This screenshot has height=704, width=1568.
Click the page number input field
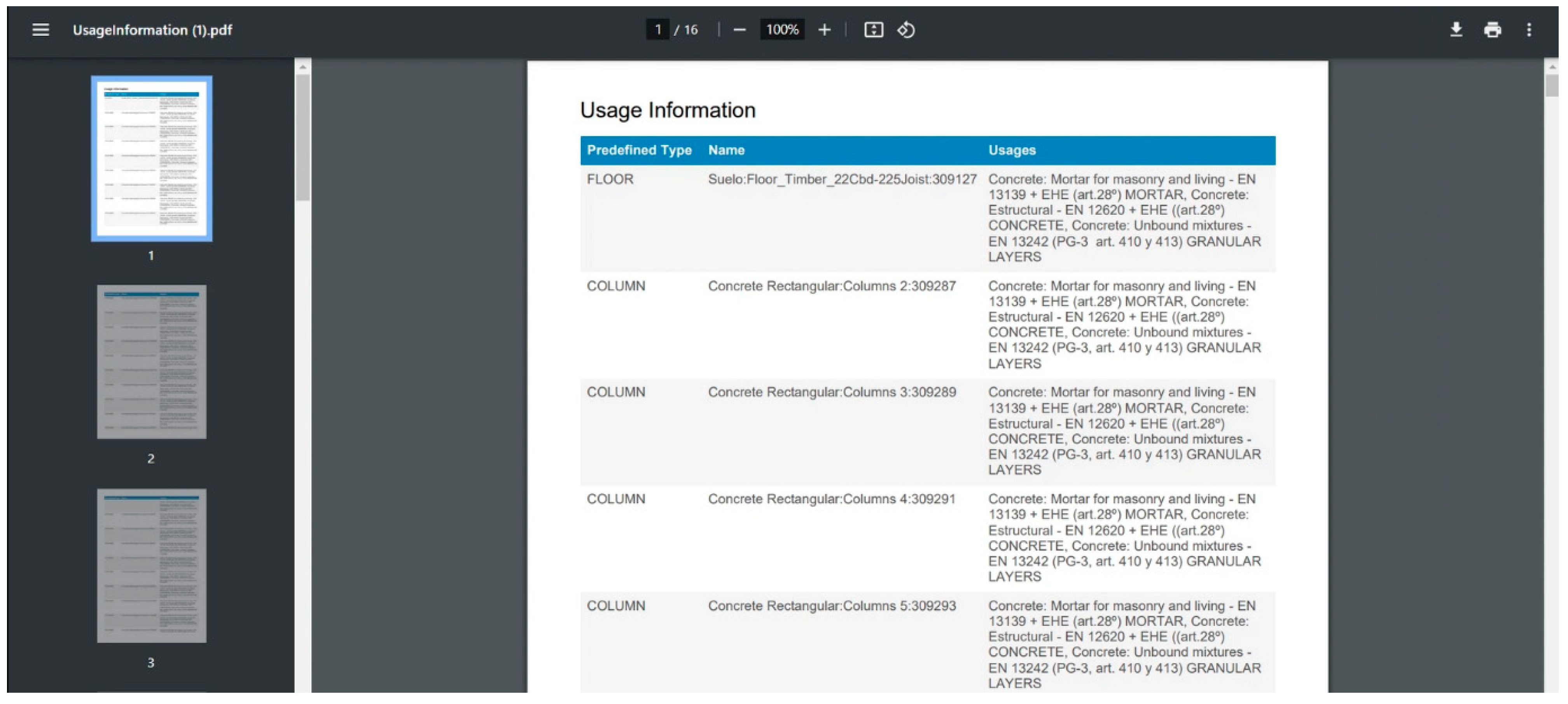[657, 30]
